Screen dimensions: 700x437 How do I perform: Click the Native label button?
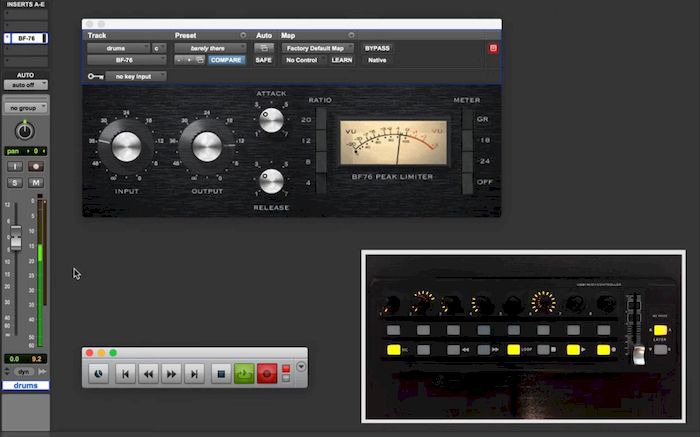click(377, 60)
